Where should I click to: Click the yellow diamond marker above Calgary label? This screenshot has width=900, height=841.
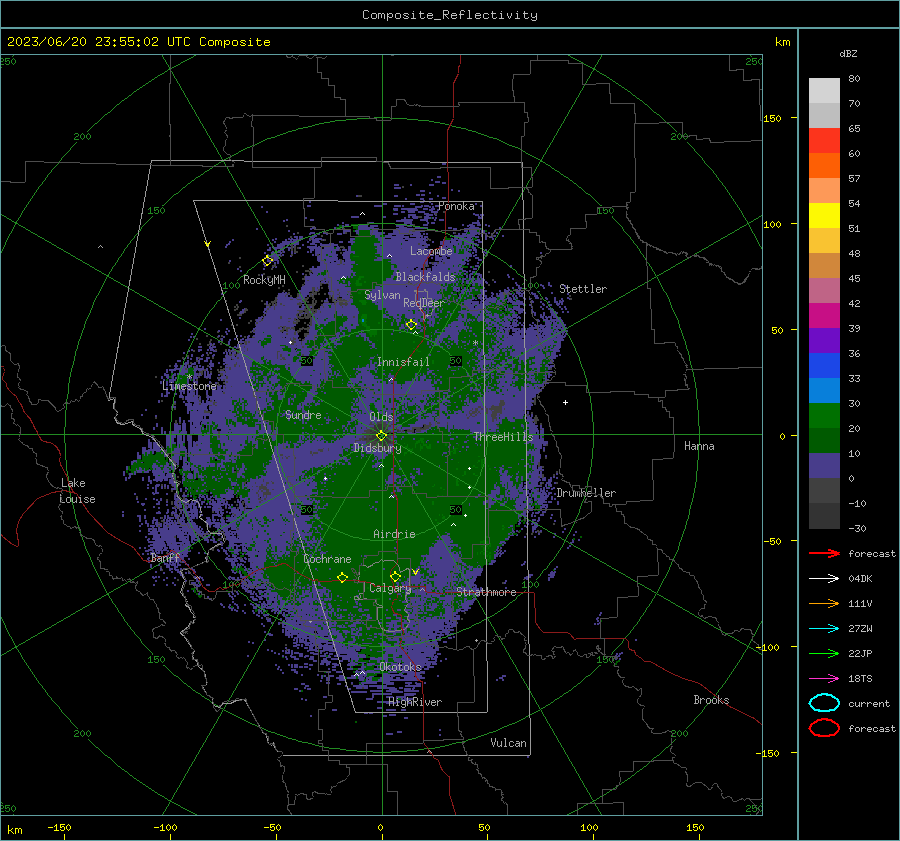pyautogui.click(x=395, y=576)
